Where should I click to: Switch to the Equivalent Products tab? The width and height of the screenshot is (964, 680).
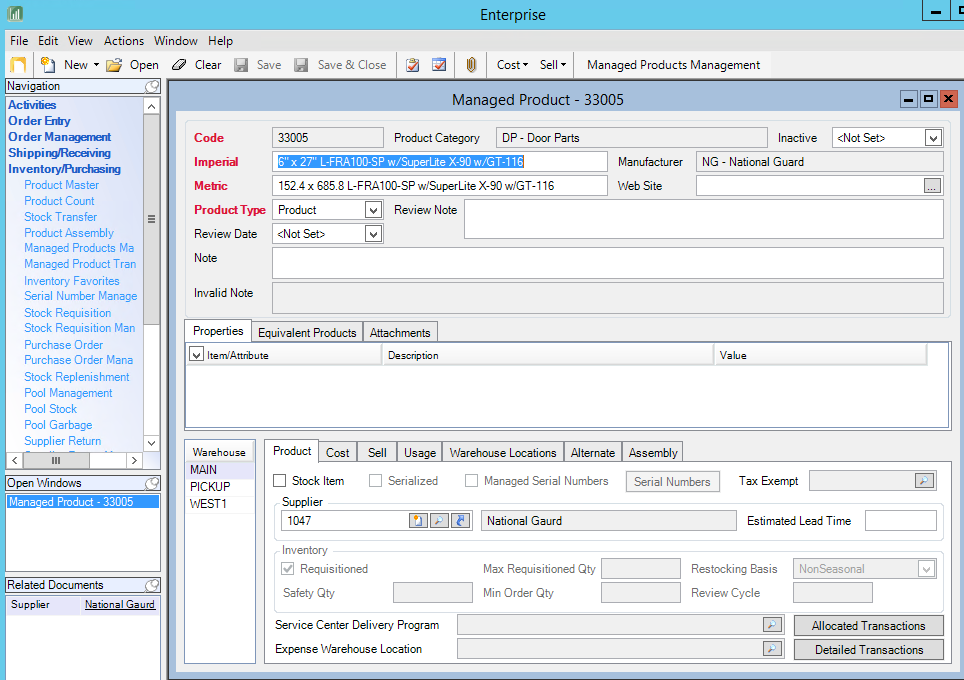click(x=306, y=333)
